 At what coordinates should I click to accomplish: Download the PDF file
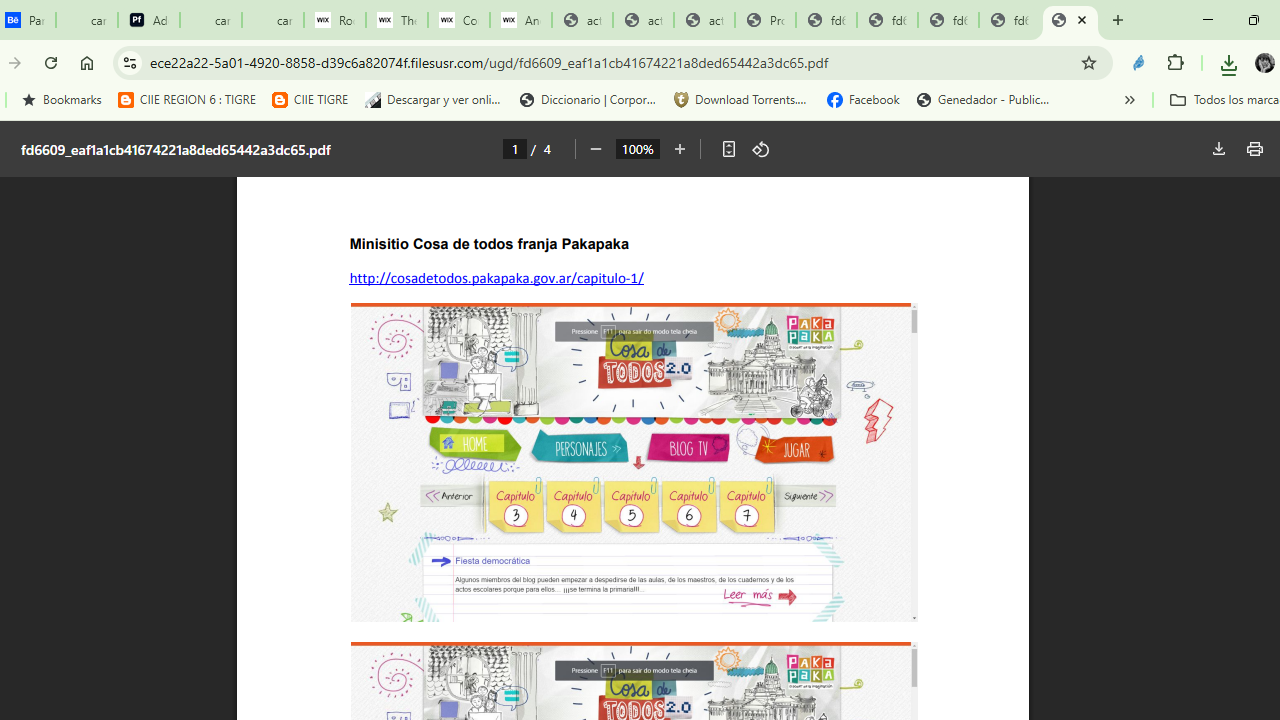click(x=1218, y=149)
